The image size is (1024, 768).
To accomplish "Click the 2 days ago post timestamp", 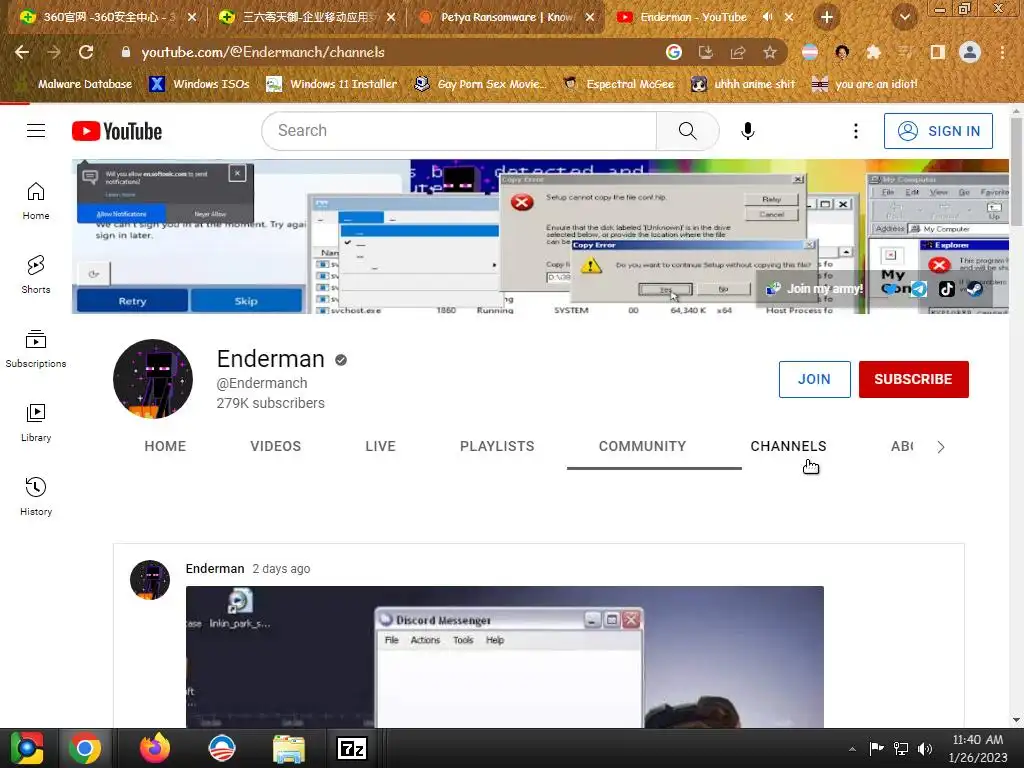I will pos(281,569).
